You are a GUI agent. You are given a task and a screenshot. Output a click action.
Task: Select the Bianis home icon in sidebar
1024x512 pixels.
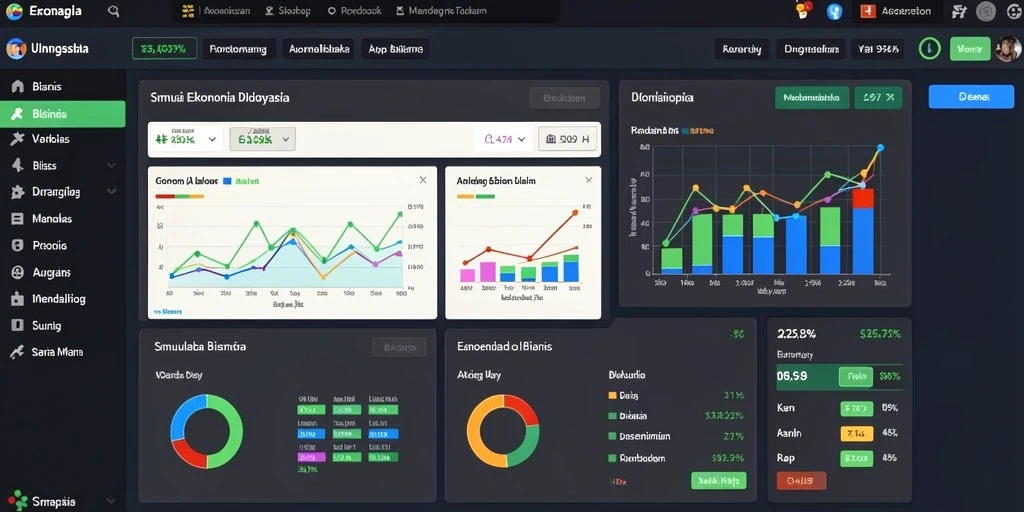tap(18, 86)
